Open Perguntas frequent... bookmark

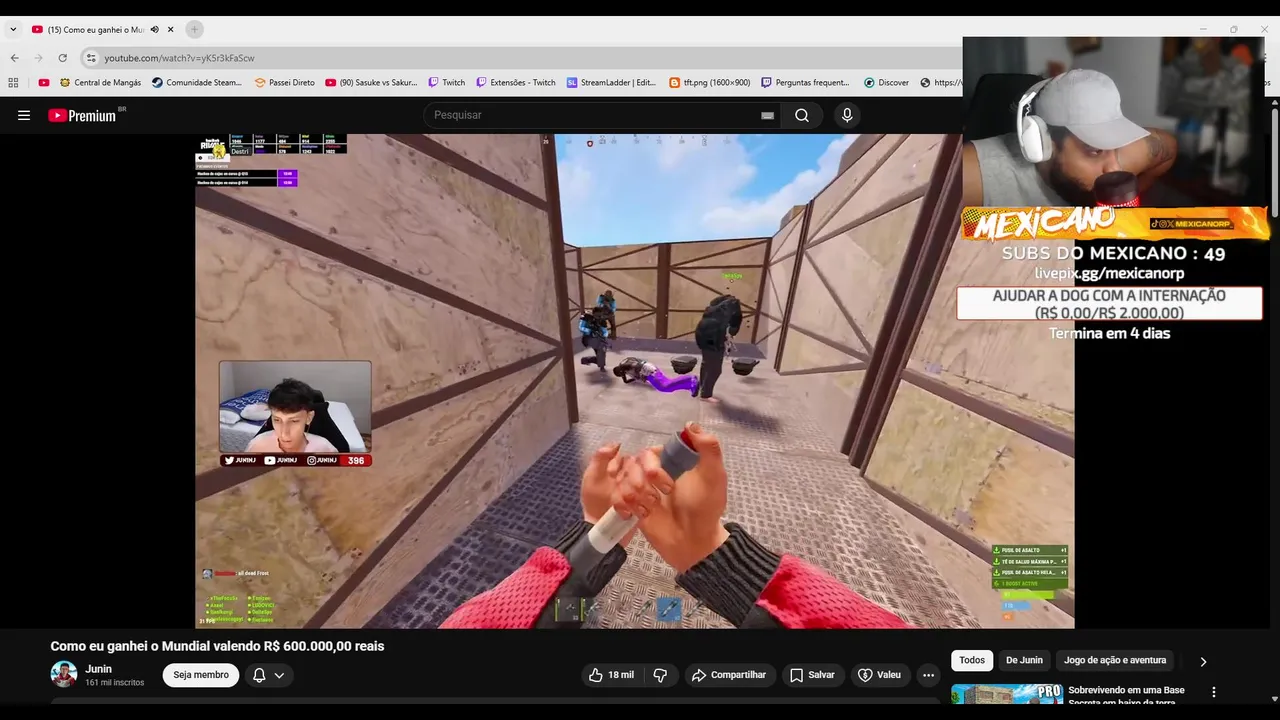click(x=805, y=83)
